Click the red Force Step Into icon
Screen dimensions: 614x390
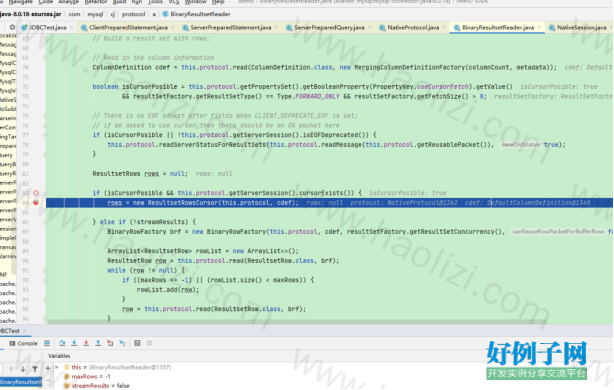click(86, 343)
